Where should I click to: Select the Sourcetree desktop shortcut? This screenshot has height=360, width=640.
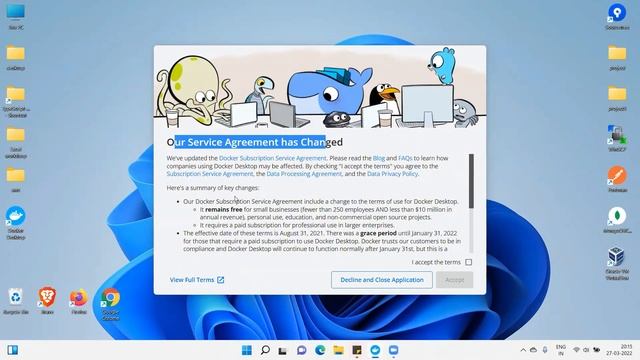(617, 16)
